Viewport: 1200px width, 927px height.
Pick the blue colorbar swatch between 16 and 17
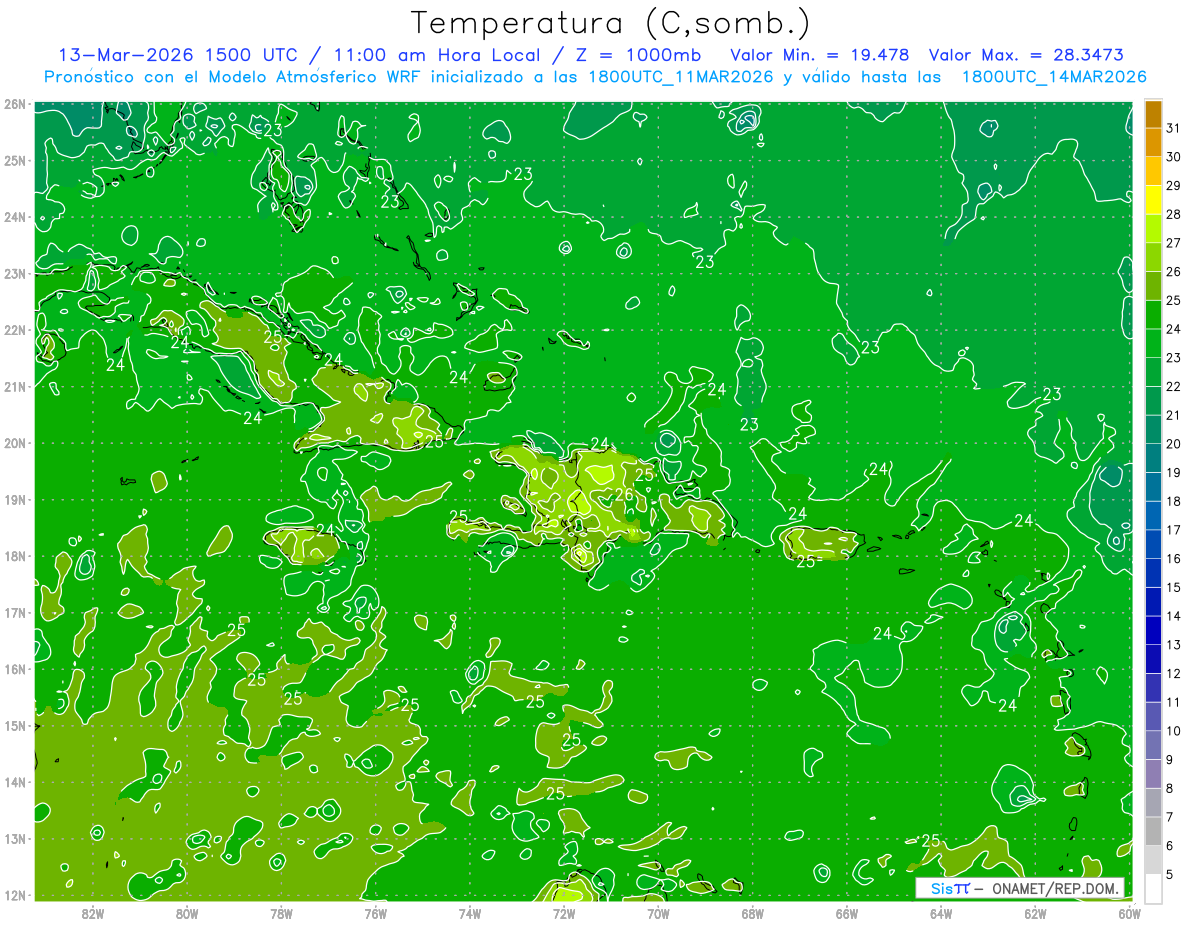click(1153, 544)
